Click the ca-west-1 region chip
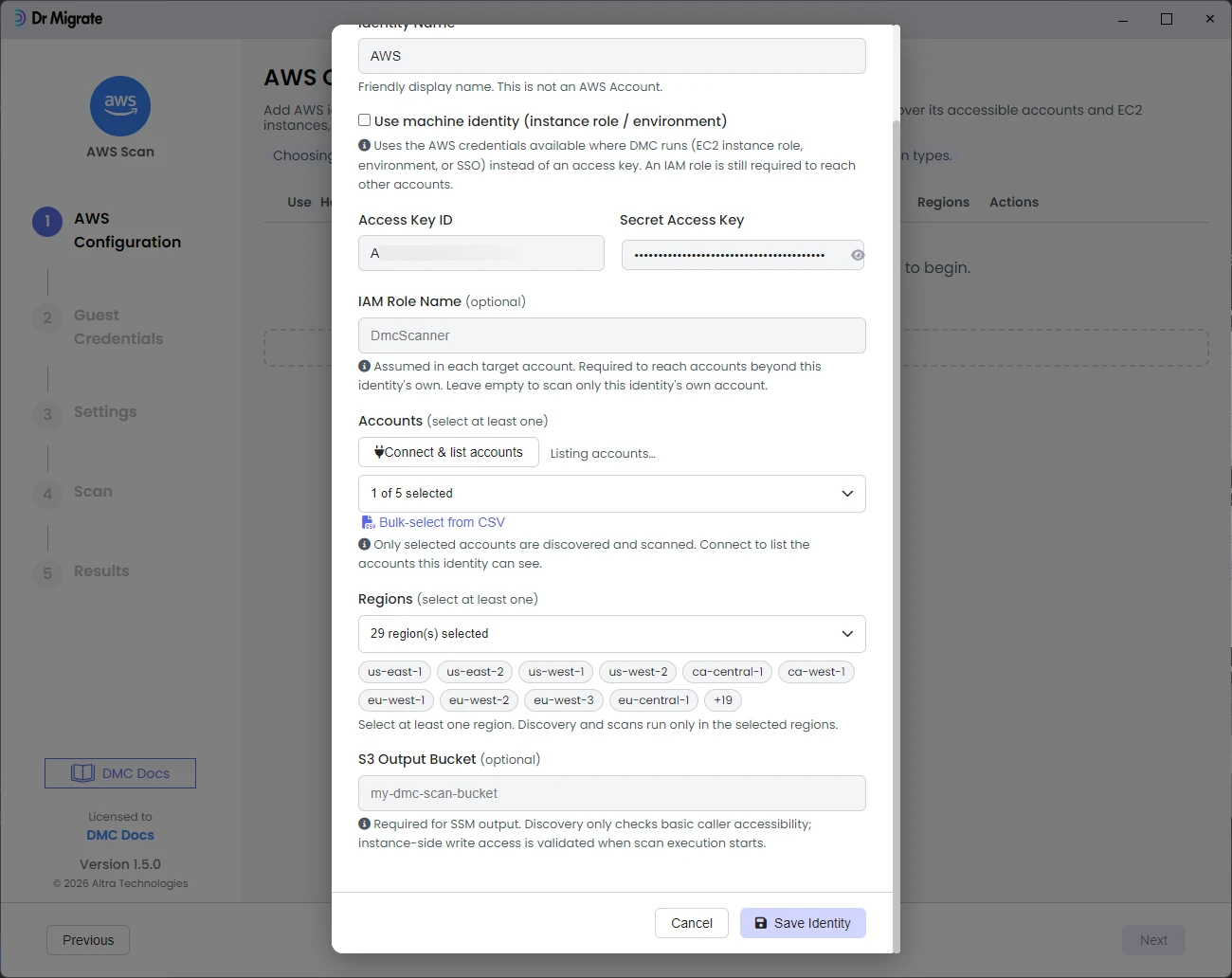The image size is (1232, 978). pos(817,672)
